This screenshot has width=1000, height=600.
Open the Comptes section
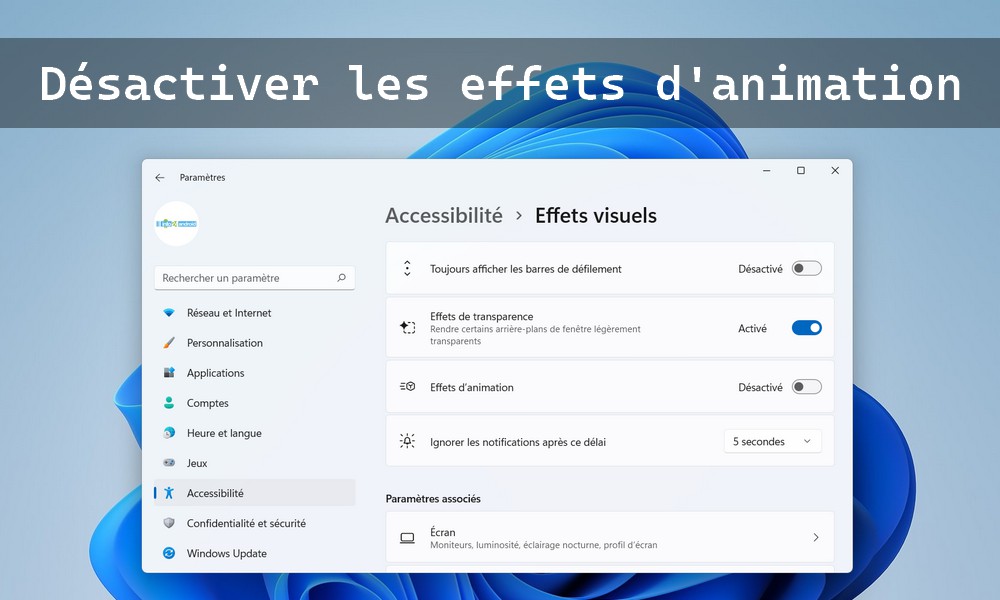point(254,403)
